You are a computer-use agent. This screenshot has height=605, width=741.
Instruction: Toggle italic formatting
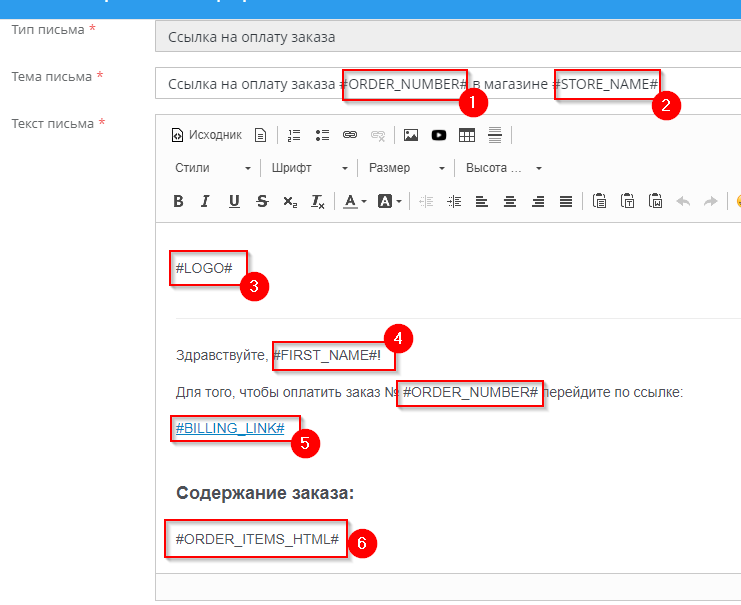click(205, 201)
